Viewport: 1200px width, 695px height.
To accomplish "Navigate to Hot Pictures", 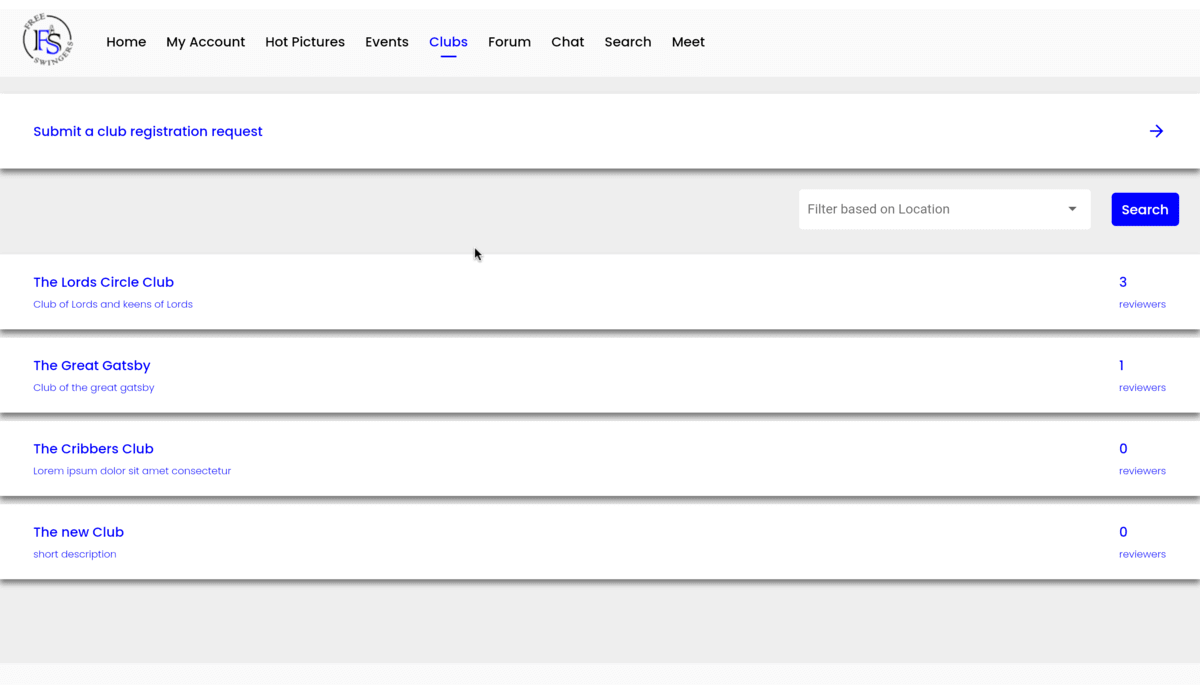I will point(305,42).
